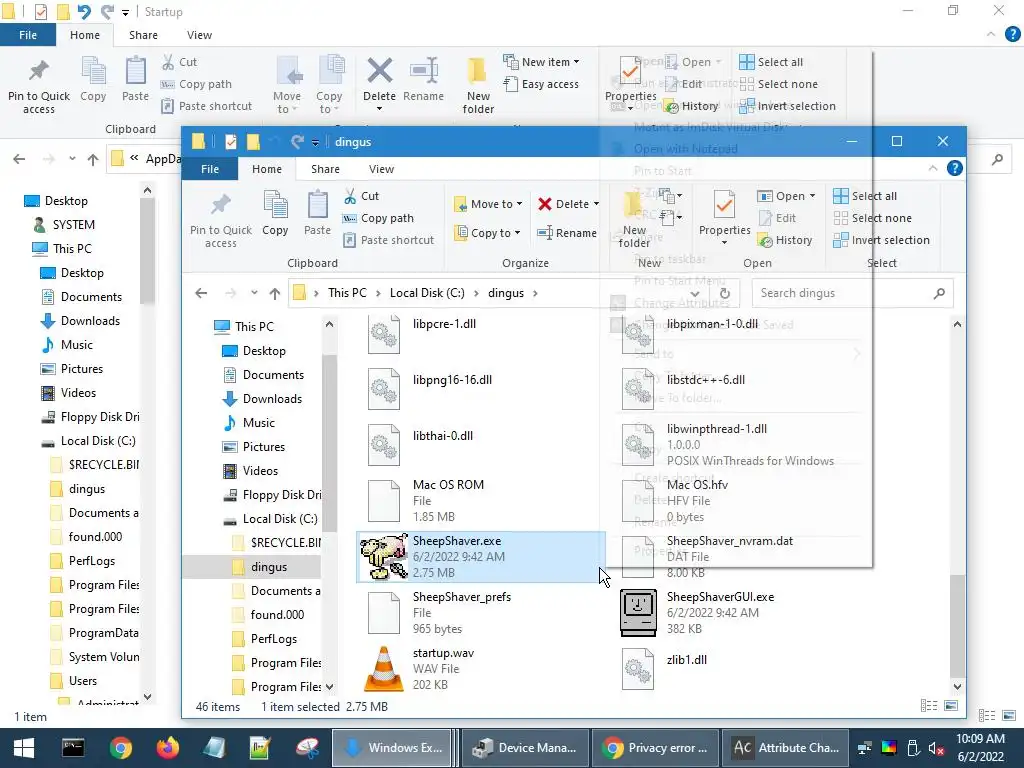Click Delete icon in Startup window ribbon

pos(379,71)
